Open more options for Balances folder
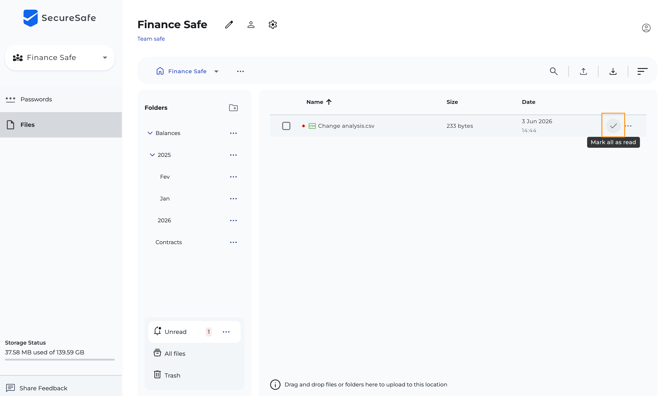Screen dimensions: 670x396 point(233,133)
